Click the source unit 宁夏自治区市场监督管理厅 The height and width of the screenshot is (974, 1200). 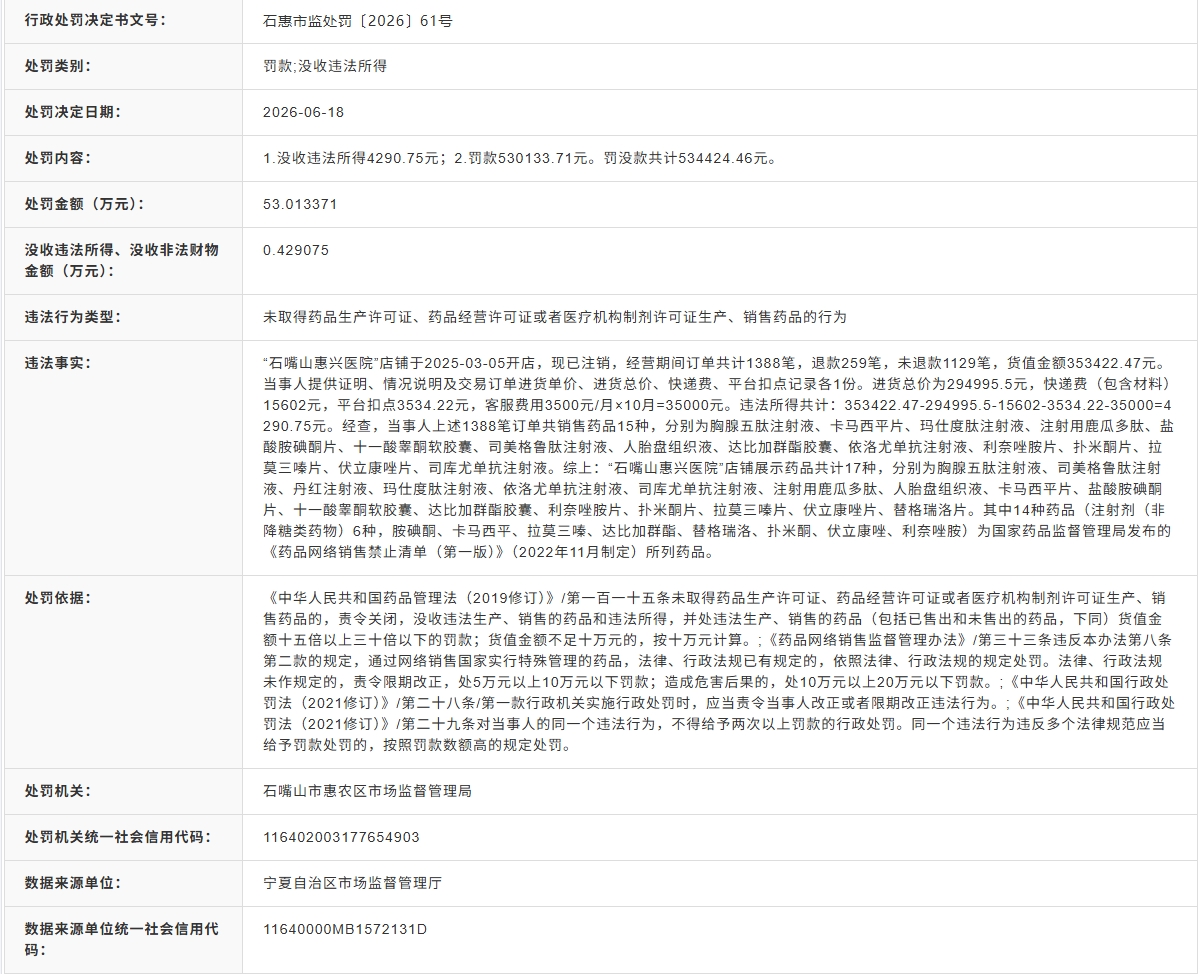pyautogui.click(x=352, y=883)
